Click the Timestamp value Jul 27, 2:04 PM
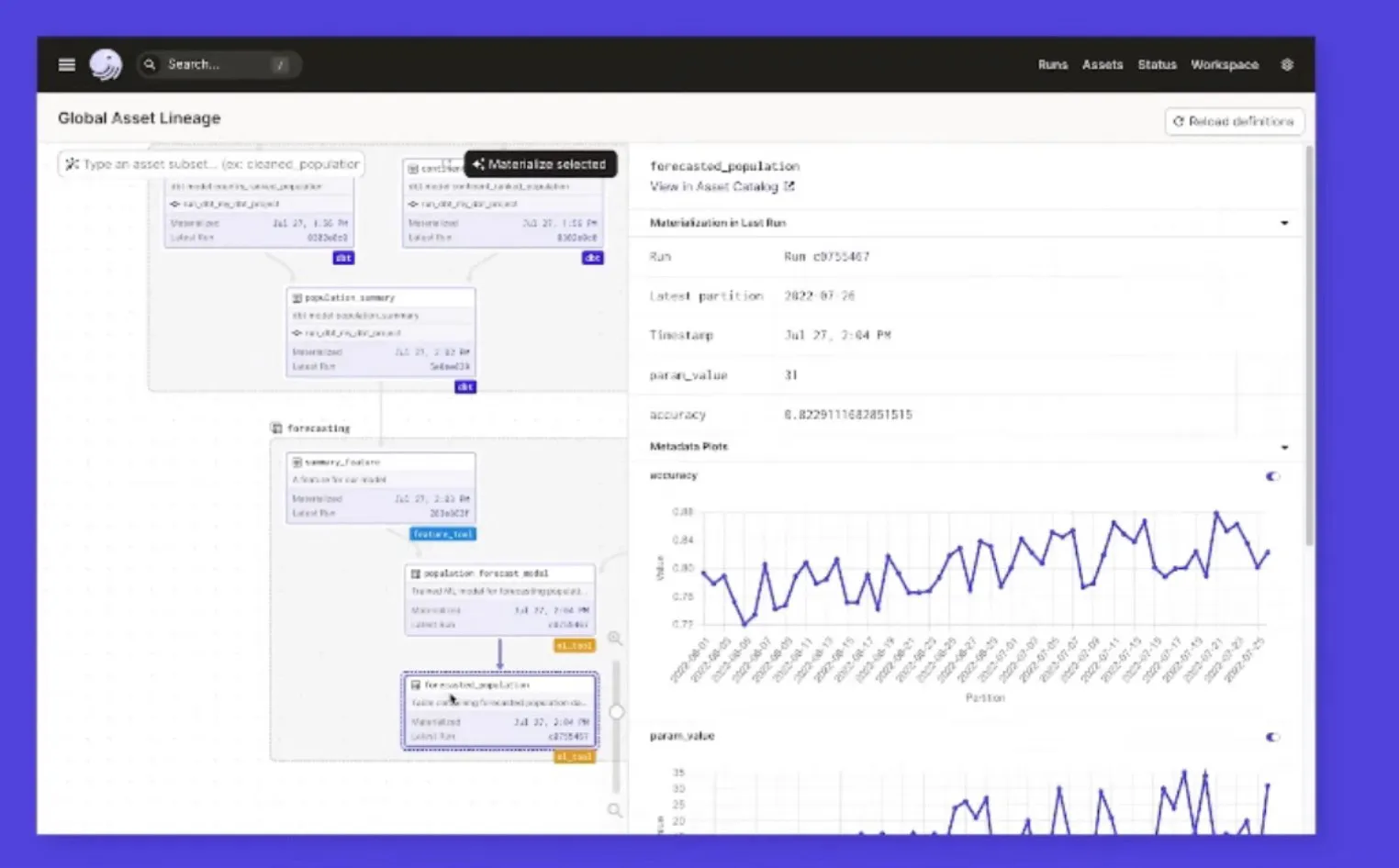 (x=837, y=336)
